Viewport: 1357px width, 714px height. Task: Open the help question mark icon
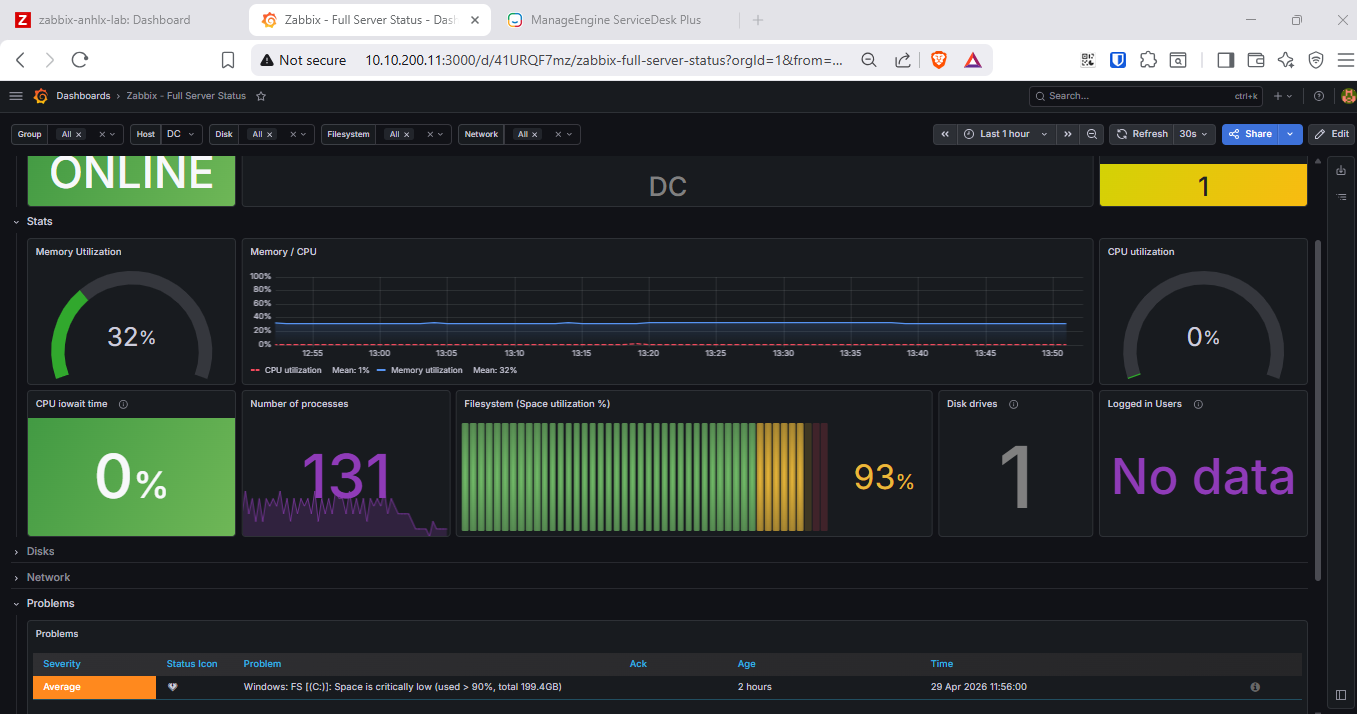(1319, 96)
